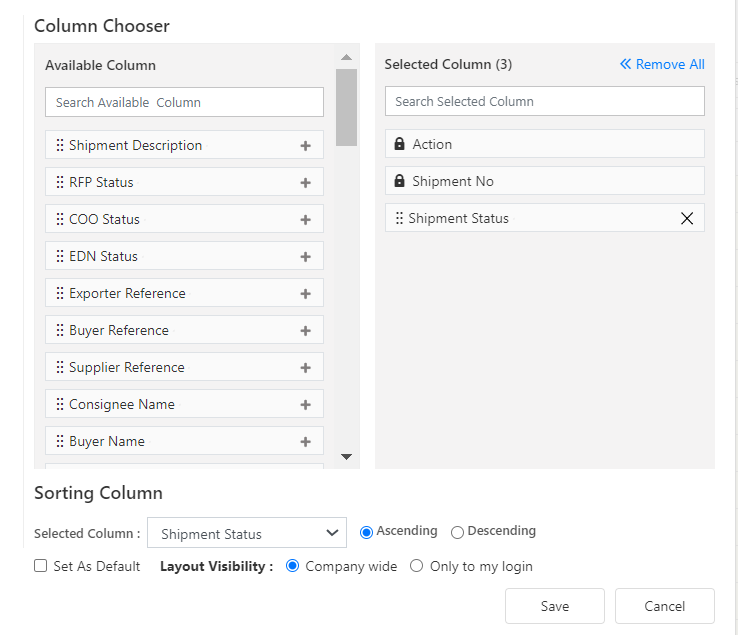
Task: Enable the Set As Default checkbox
Action: point(41,566)
